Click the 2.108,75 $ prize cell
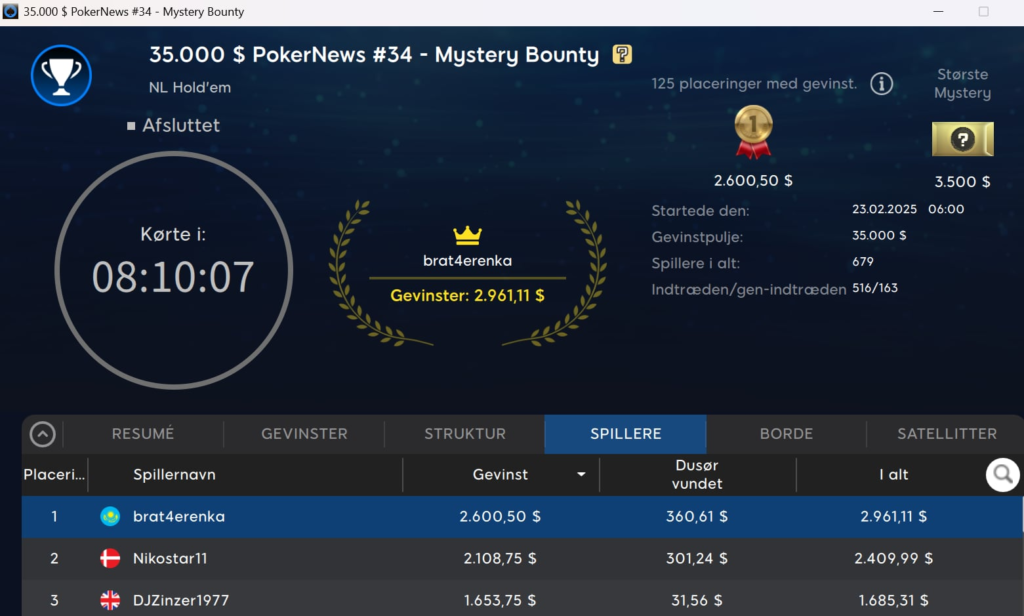 (x=500, y=558)
